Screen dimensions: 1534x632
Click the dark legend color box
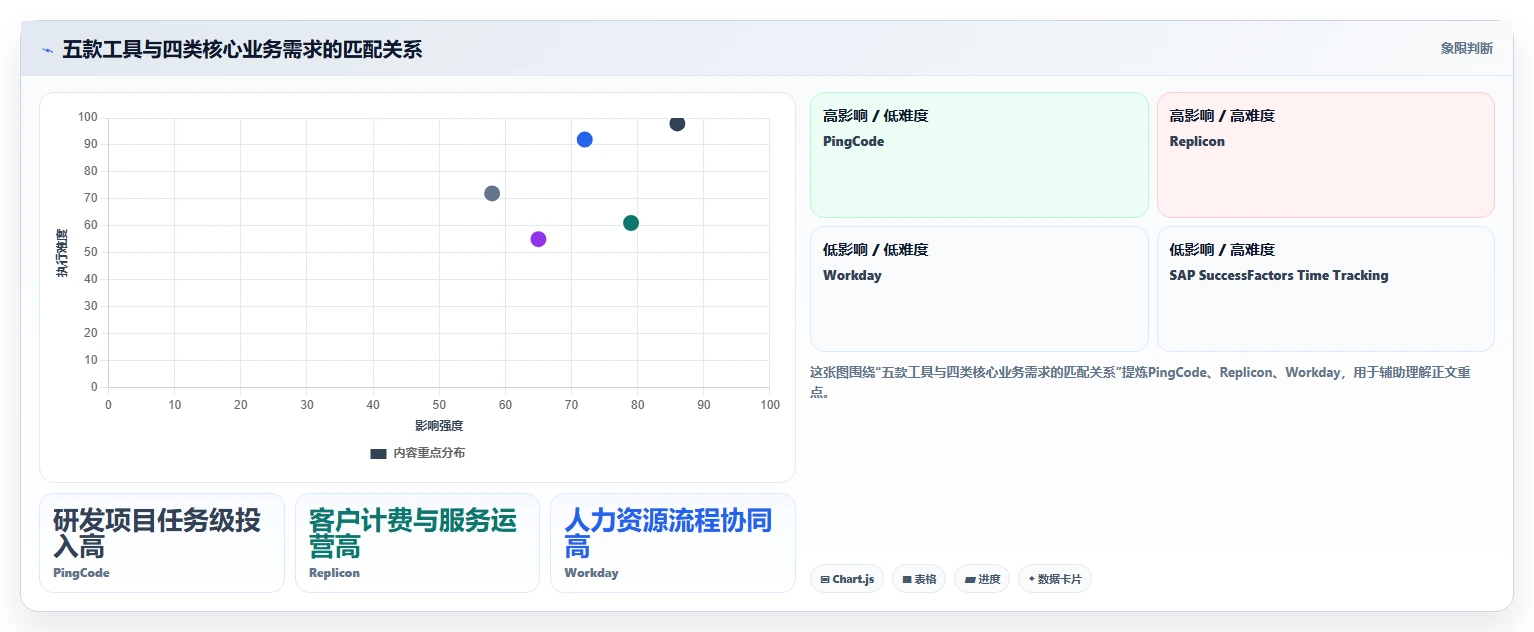click(x=378, y=453)
